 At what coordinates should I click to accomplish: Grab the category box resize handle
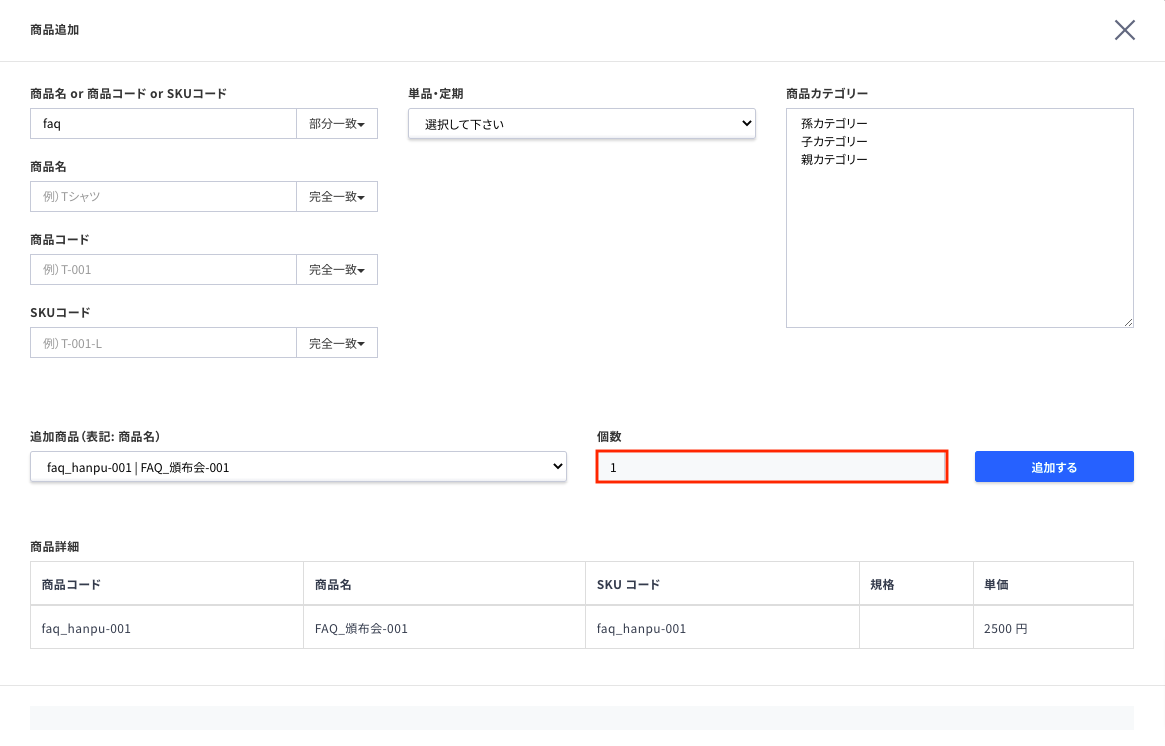point(1128,322)
